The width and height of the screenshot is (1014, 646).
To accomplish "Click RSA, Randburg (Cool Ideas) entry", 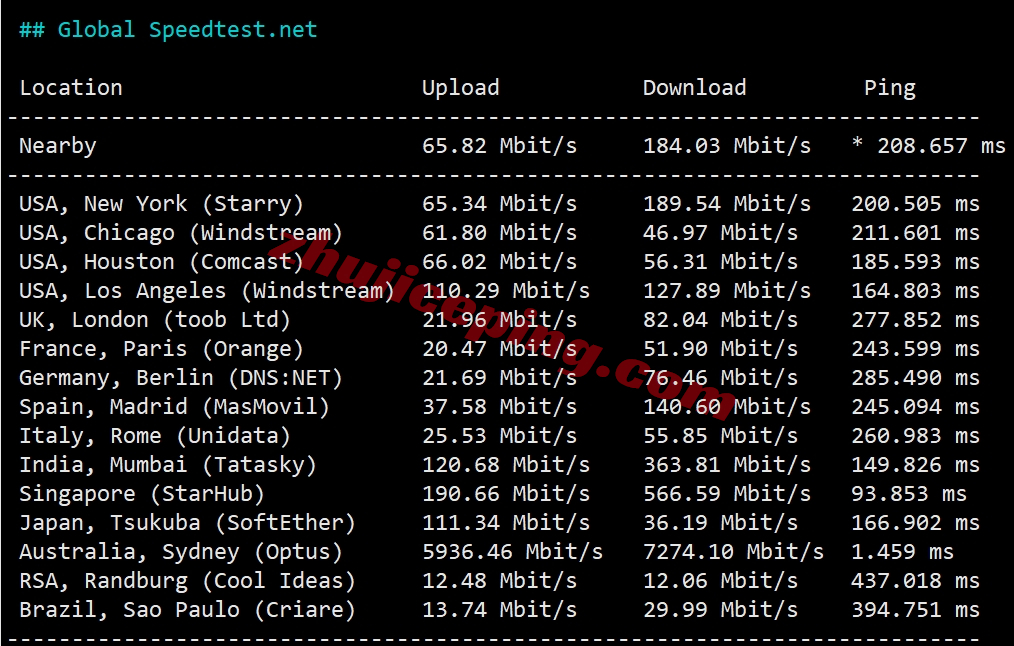I will pos(188,581).
